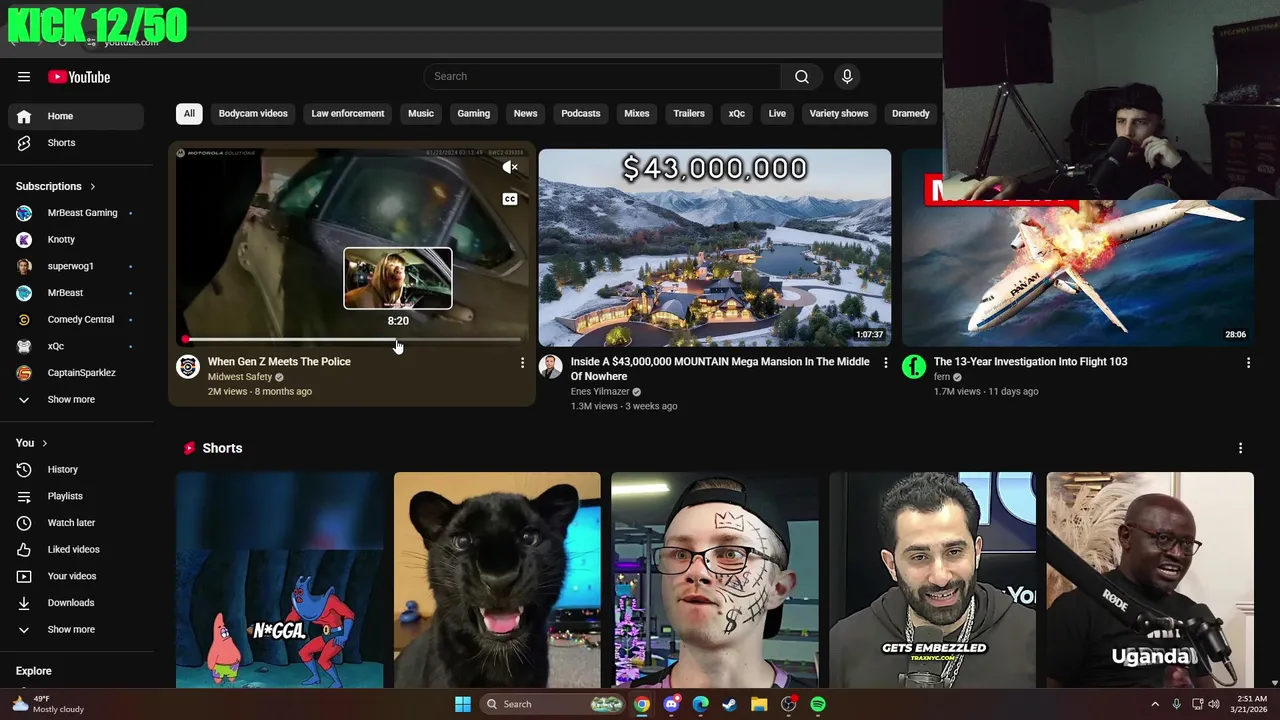Open Your videos page
The image size is (1280, 720).
click(76, 576)
